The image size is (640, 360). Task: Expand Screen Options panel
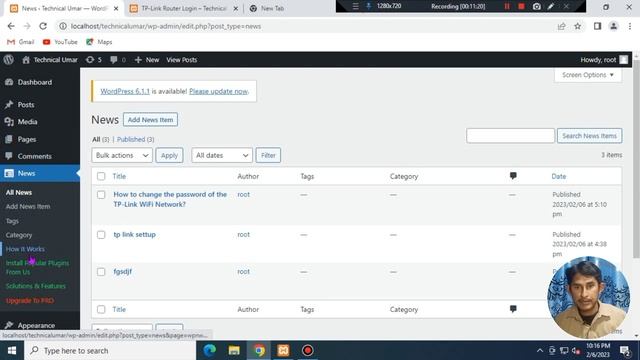[588, 75]
